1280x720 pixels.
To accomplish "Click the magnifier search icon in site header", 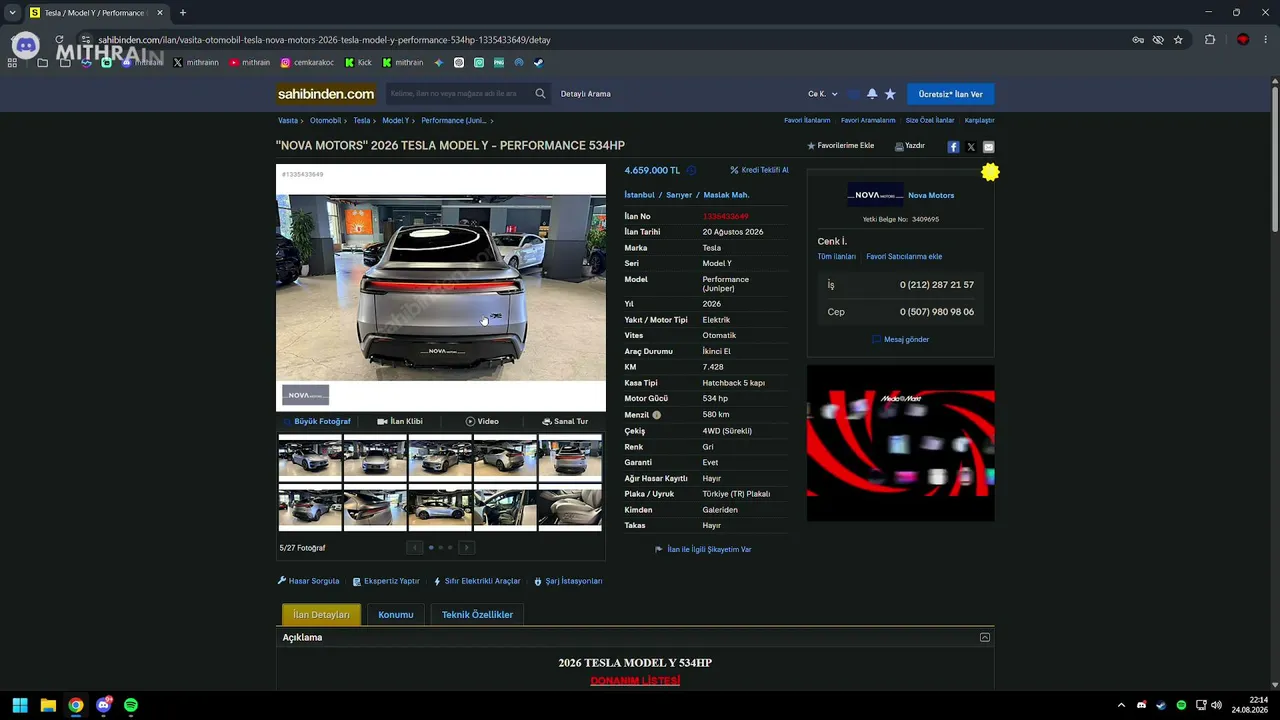I will (540, 94).
